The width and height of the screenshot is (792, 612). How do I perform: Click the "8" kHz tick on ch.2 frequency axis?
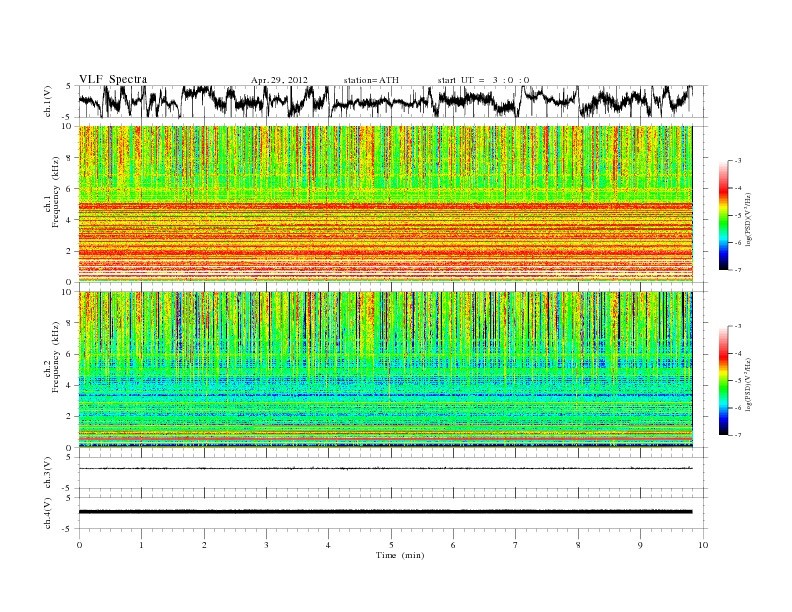point(69,323)
